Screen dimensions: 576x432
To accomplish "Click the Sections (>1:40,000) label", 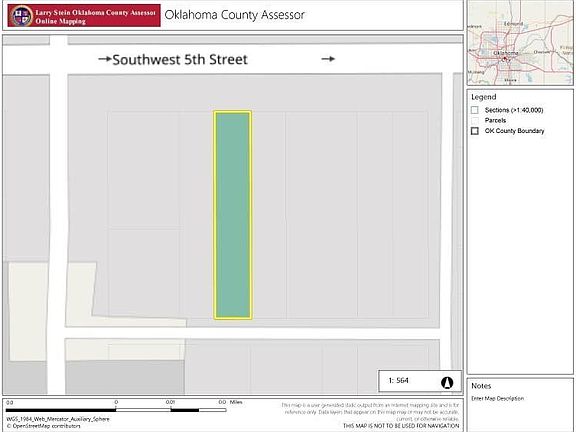I will click(x=514, y=110).
